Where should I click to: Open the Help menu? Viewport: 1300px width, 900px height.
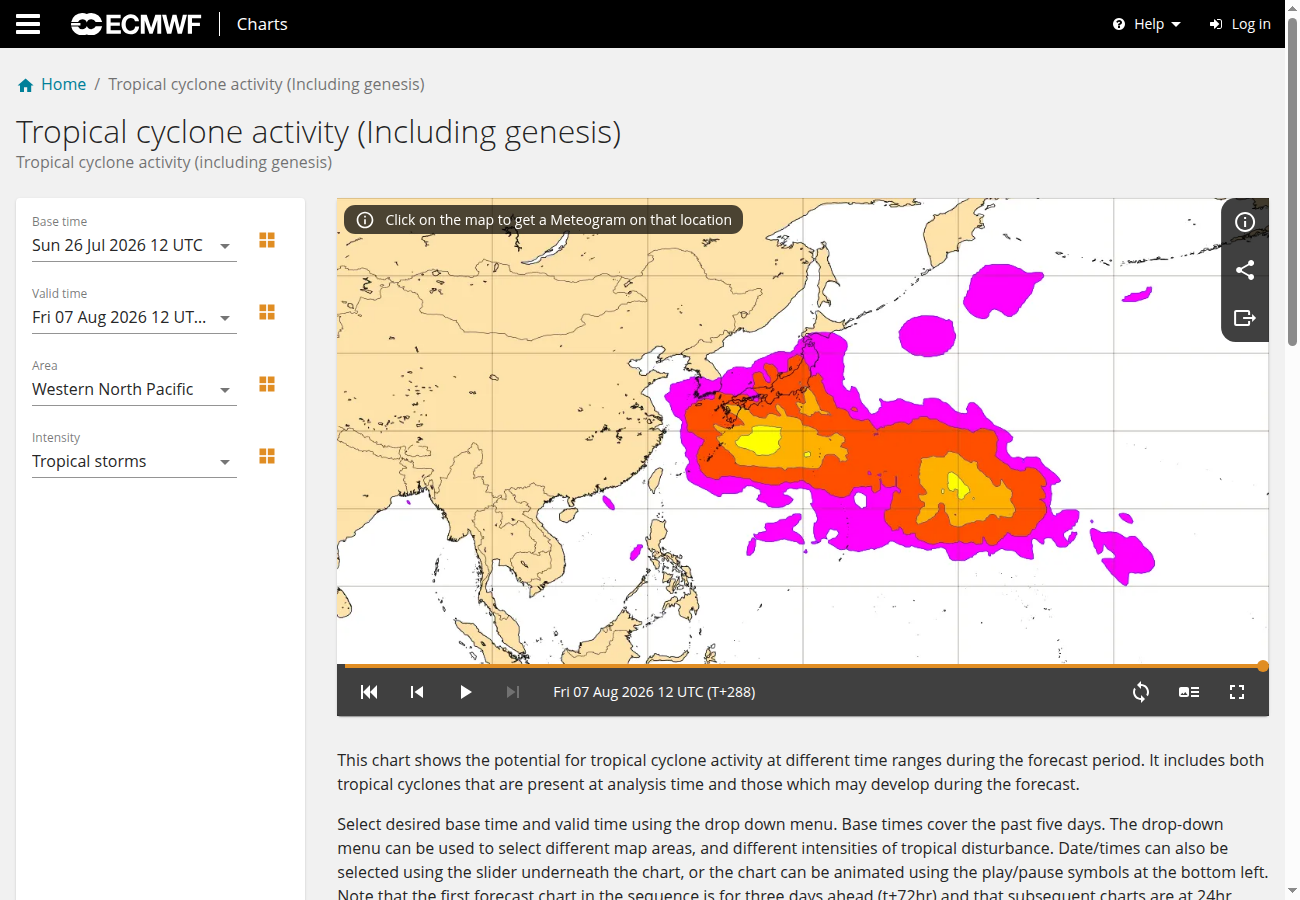coord(1147,24)
